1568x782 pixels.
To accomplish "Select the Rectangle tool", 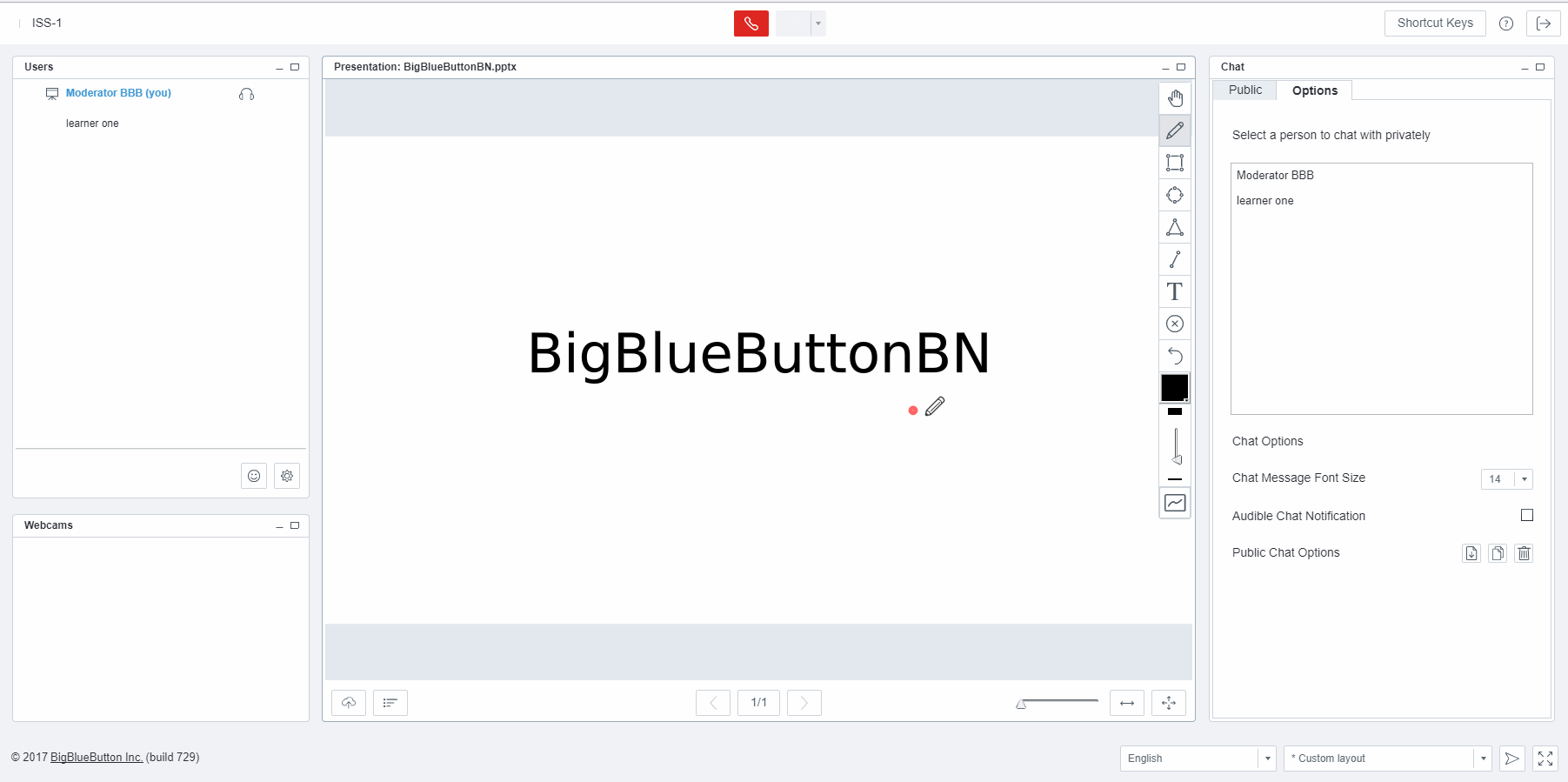I will pos(1175,163).
